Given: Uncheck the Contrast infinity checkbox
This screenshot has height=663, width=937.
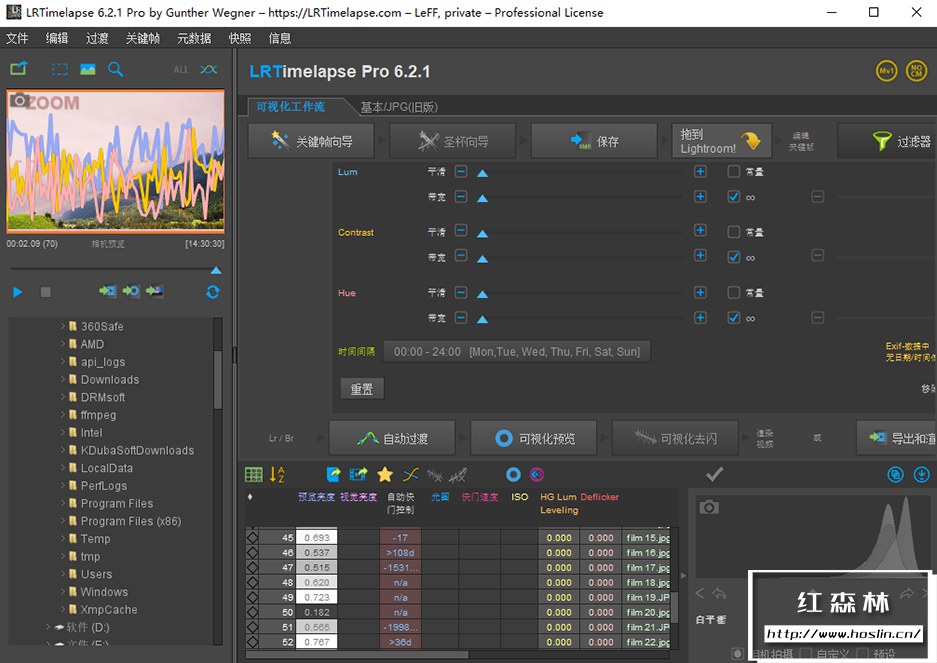Looking at the screenshot, I should pyautogui.click(x=734, y=257).
